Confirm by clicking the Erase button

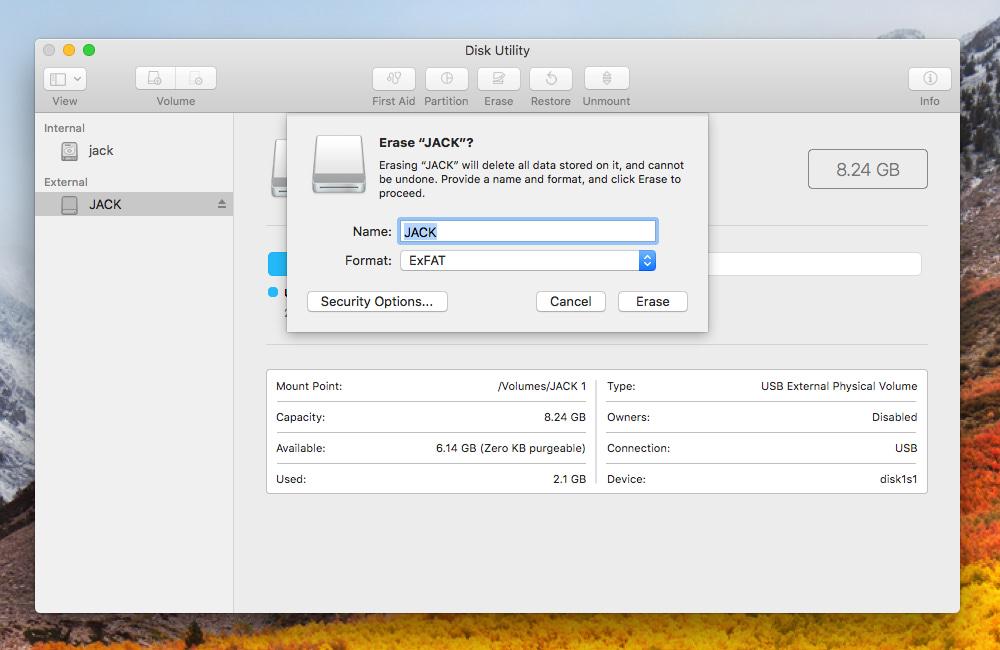652,301
